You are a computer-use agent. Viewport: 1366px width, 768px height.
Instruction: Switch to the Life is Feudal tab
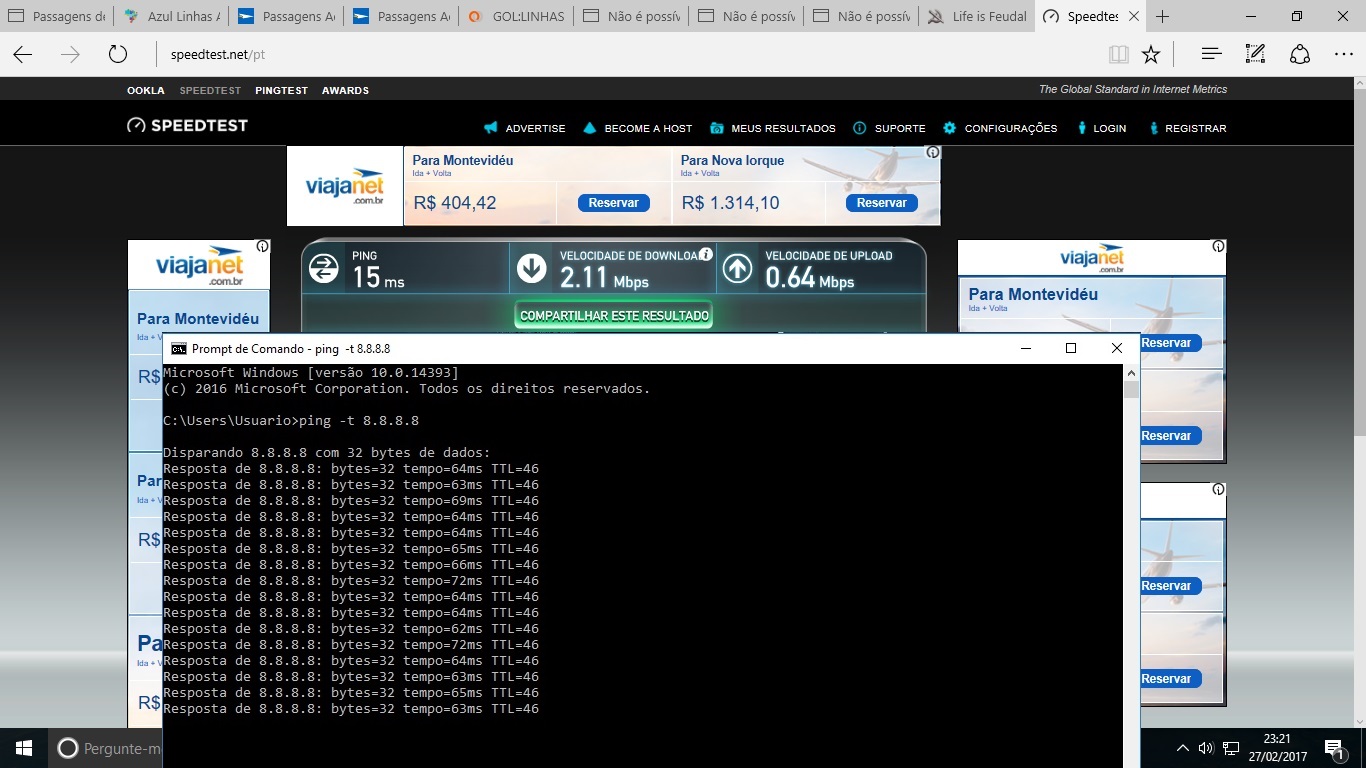977,16
